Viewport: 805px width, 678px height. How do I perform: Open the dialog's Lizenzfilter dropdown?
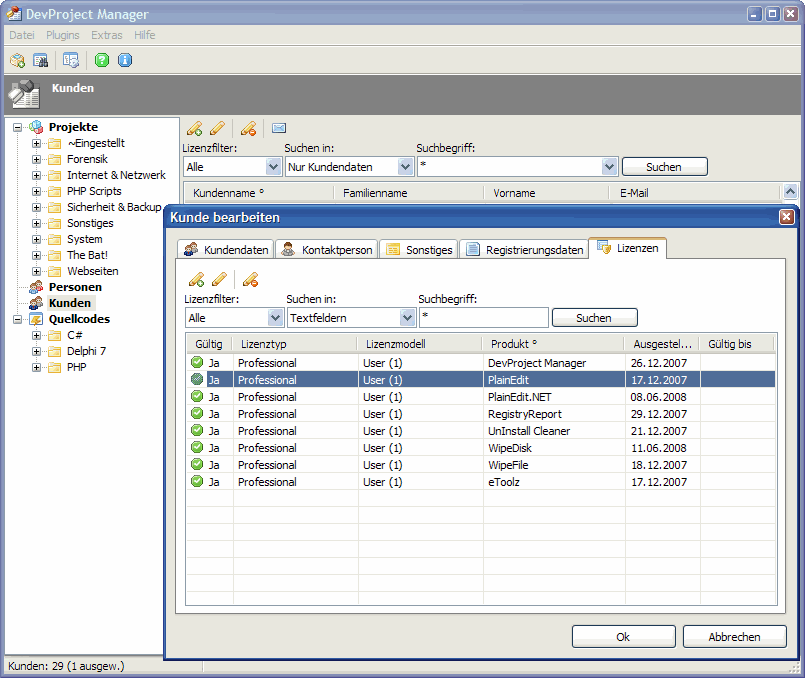[x=275, y=318]
